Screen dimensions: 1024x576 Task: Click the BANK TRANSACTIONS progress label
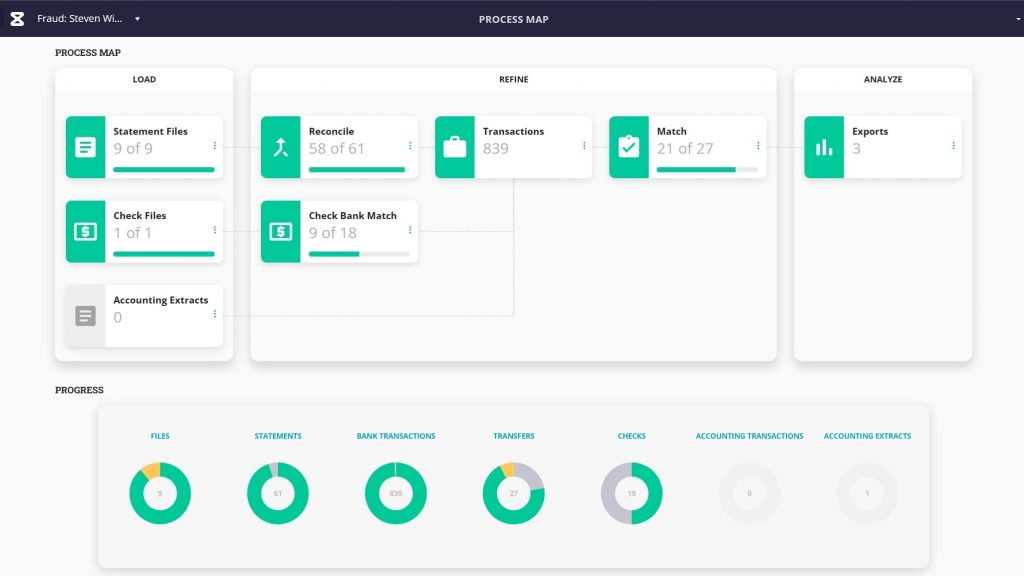pyautogui.click(x=396, y=436)
